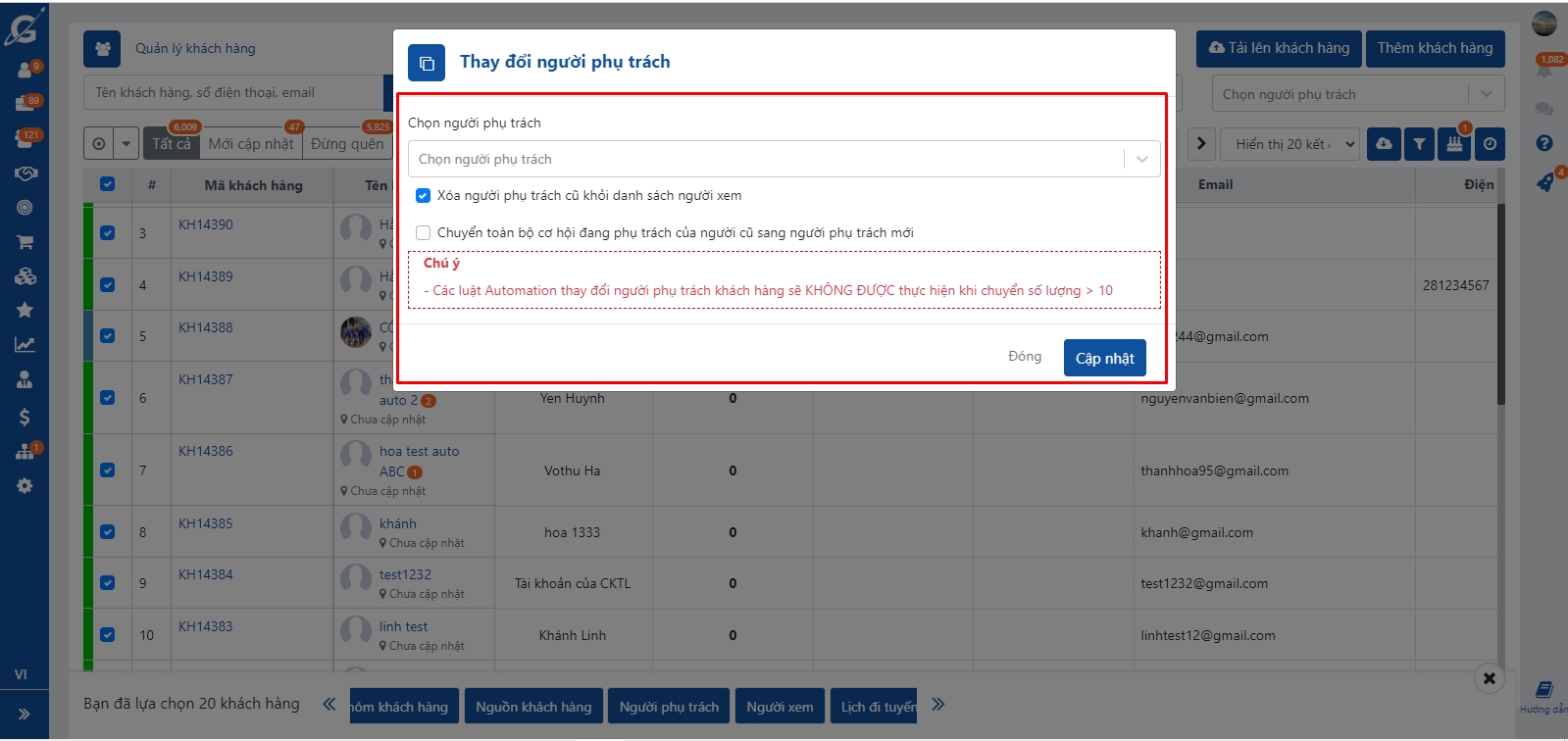The image size is (1568, 741).
Task: Open "Chọn người phụ trách" dropdown in dialog
Action: (x=784, y=159)
